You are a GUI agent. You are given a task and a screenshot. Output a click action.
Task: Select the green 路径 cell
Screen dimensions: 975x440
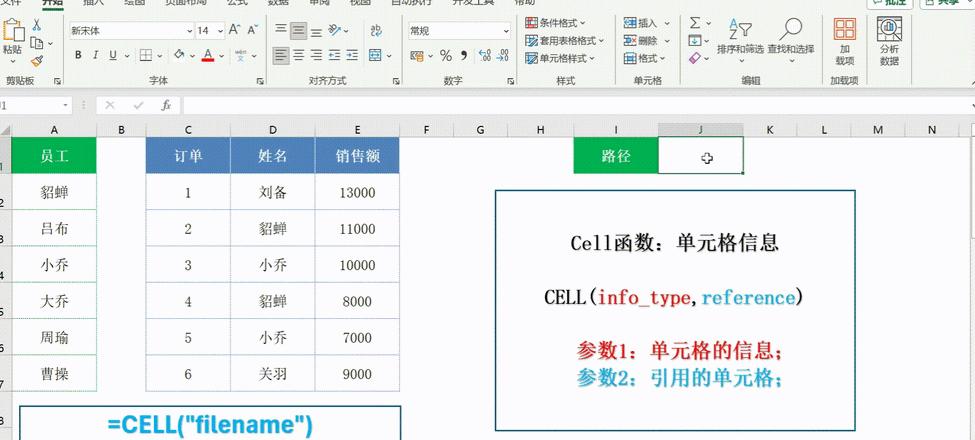click(616, 155)
